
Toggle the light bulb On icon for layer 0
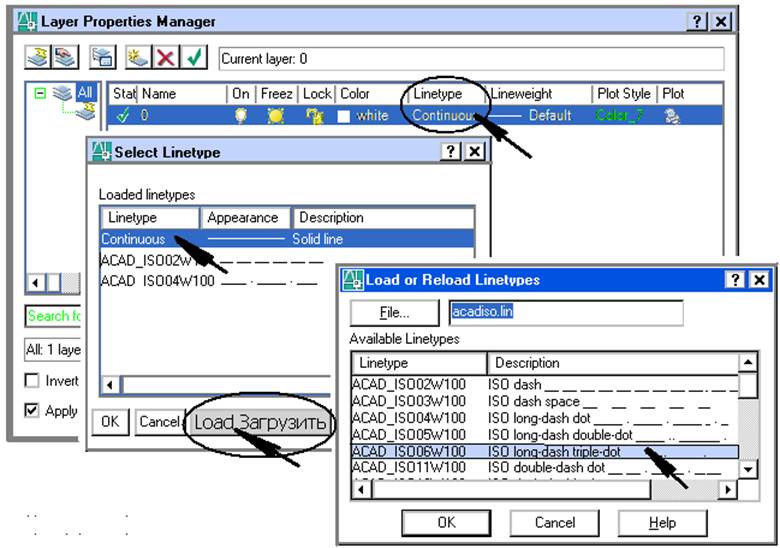click(241, 116)
